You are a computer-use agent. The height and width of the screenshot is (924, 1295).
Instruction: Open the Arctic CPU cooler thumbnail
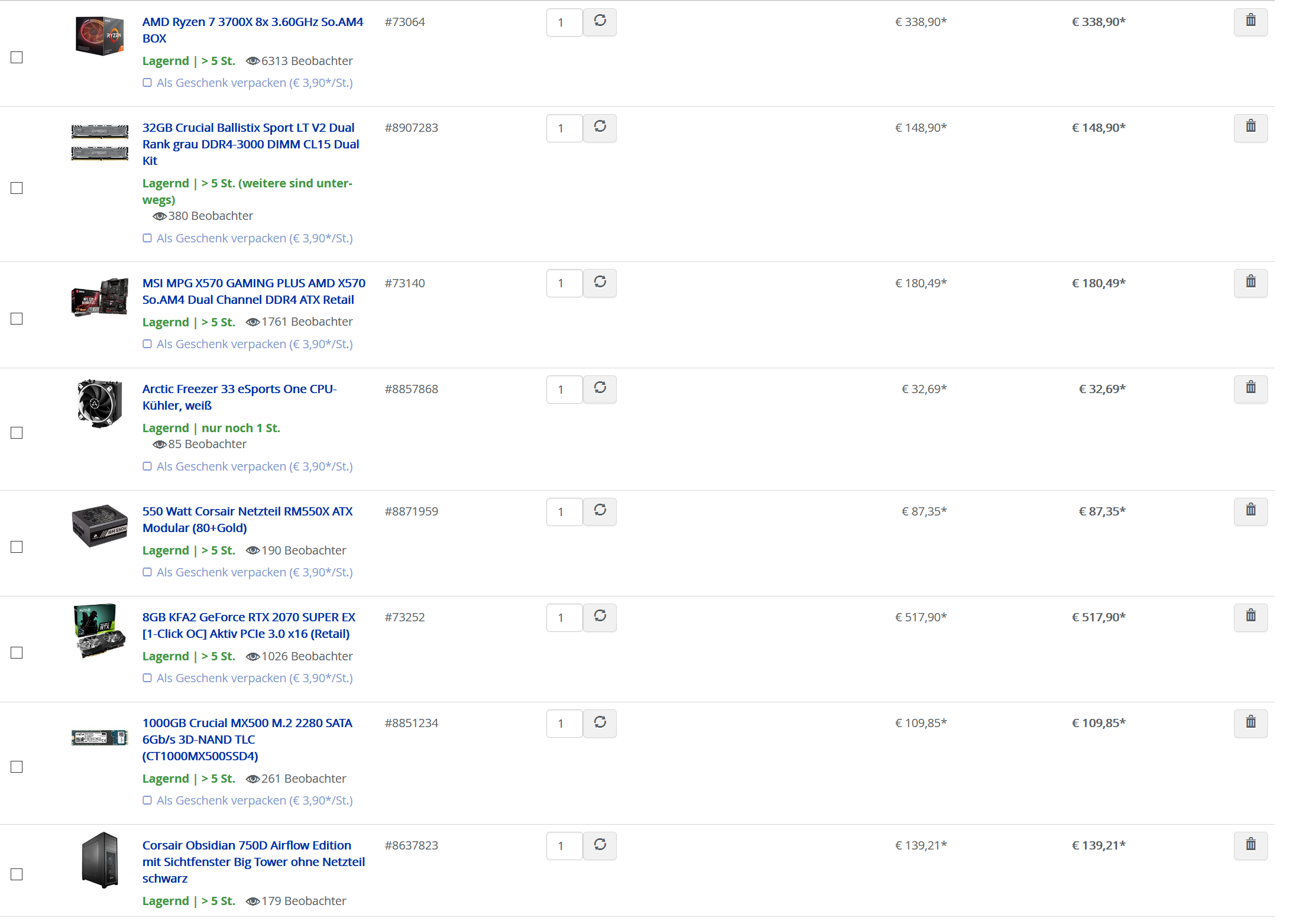99,403
